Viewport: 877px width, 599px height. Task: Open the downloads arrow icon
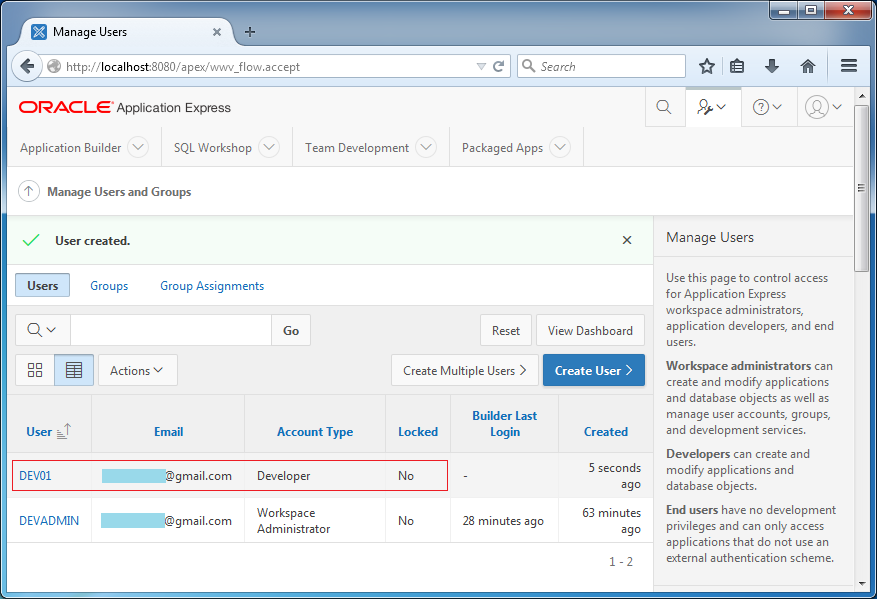(772, 67)
